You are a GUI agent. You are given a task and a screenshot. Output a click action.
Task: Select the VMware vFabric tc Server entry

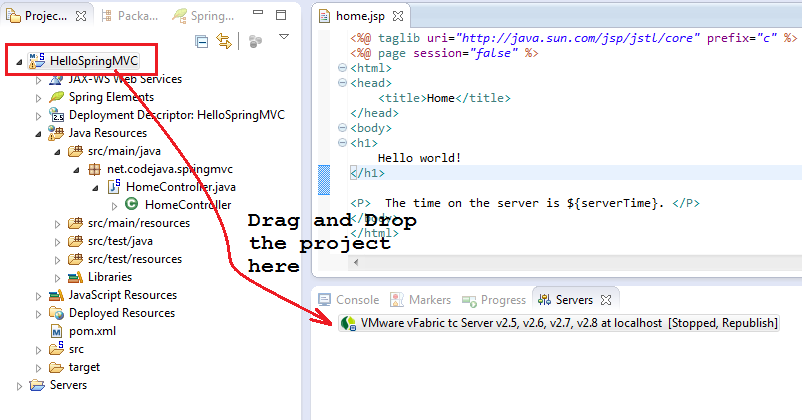tap(559, 323)
